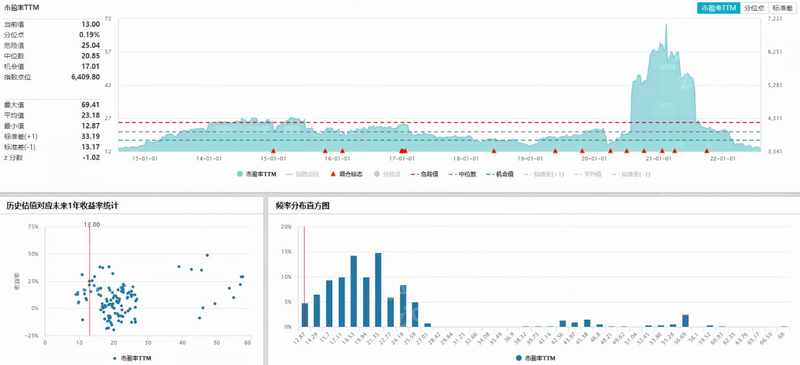Toggle 调仓标志 red triangle legend item
Viewport: 800px width, 365px height.
pos(347,174)
